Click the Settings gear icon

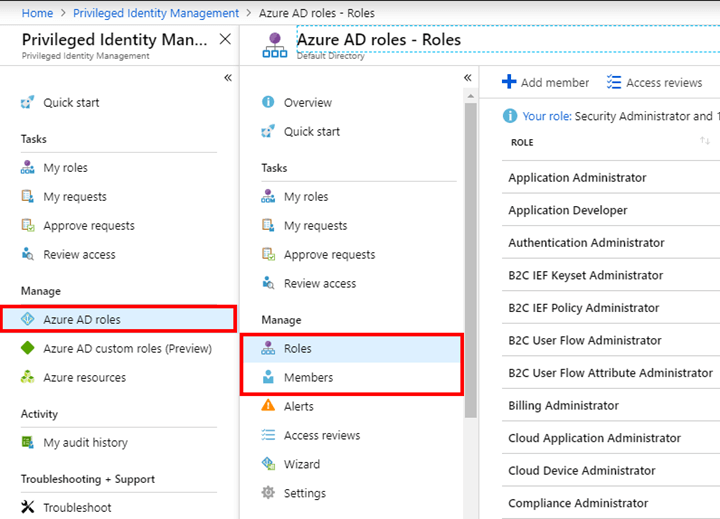268,493
